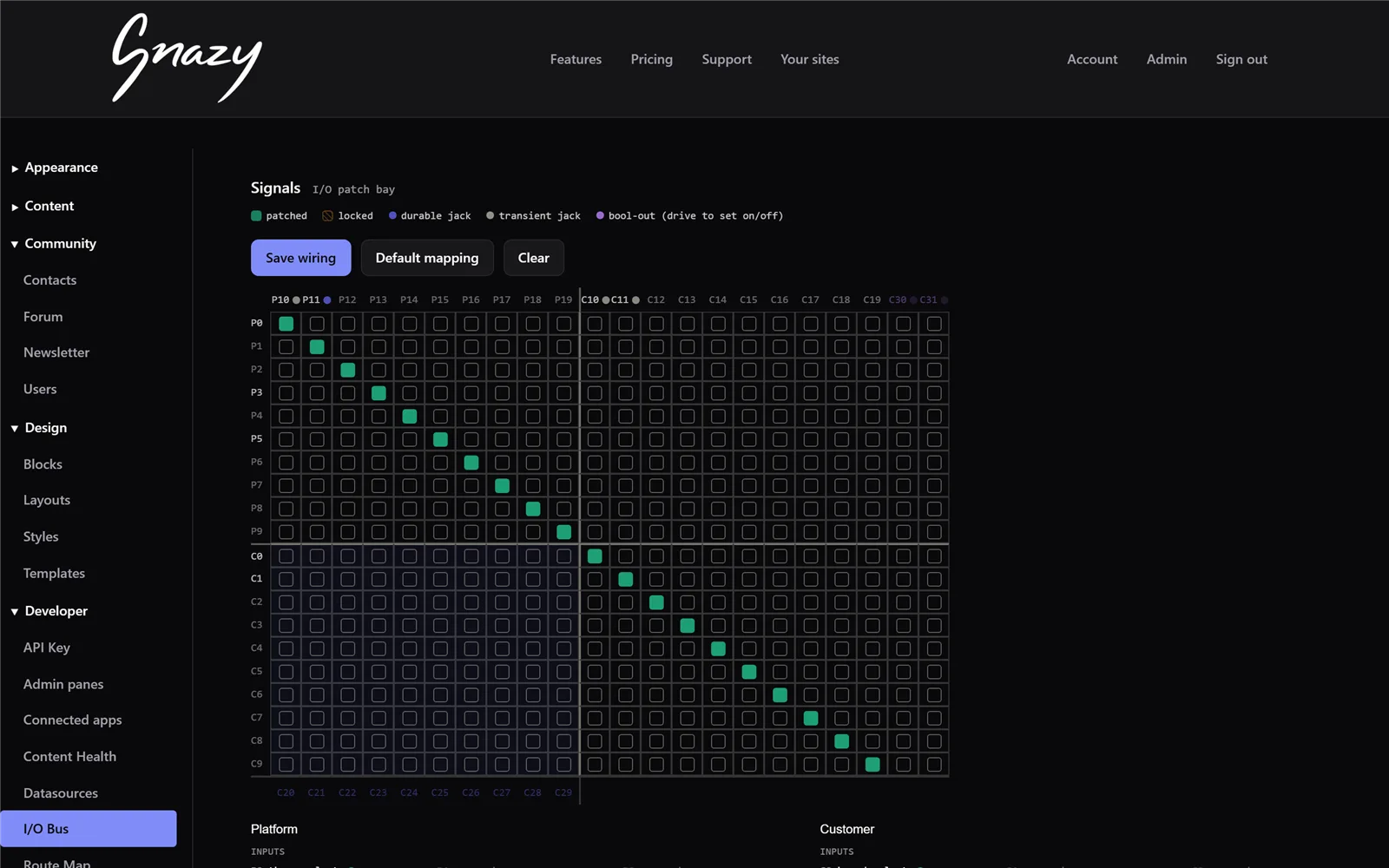This screenshot has width=1389, height=868.
Task: Go to Support in top navigation
Action: click(x=727, y=59)
